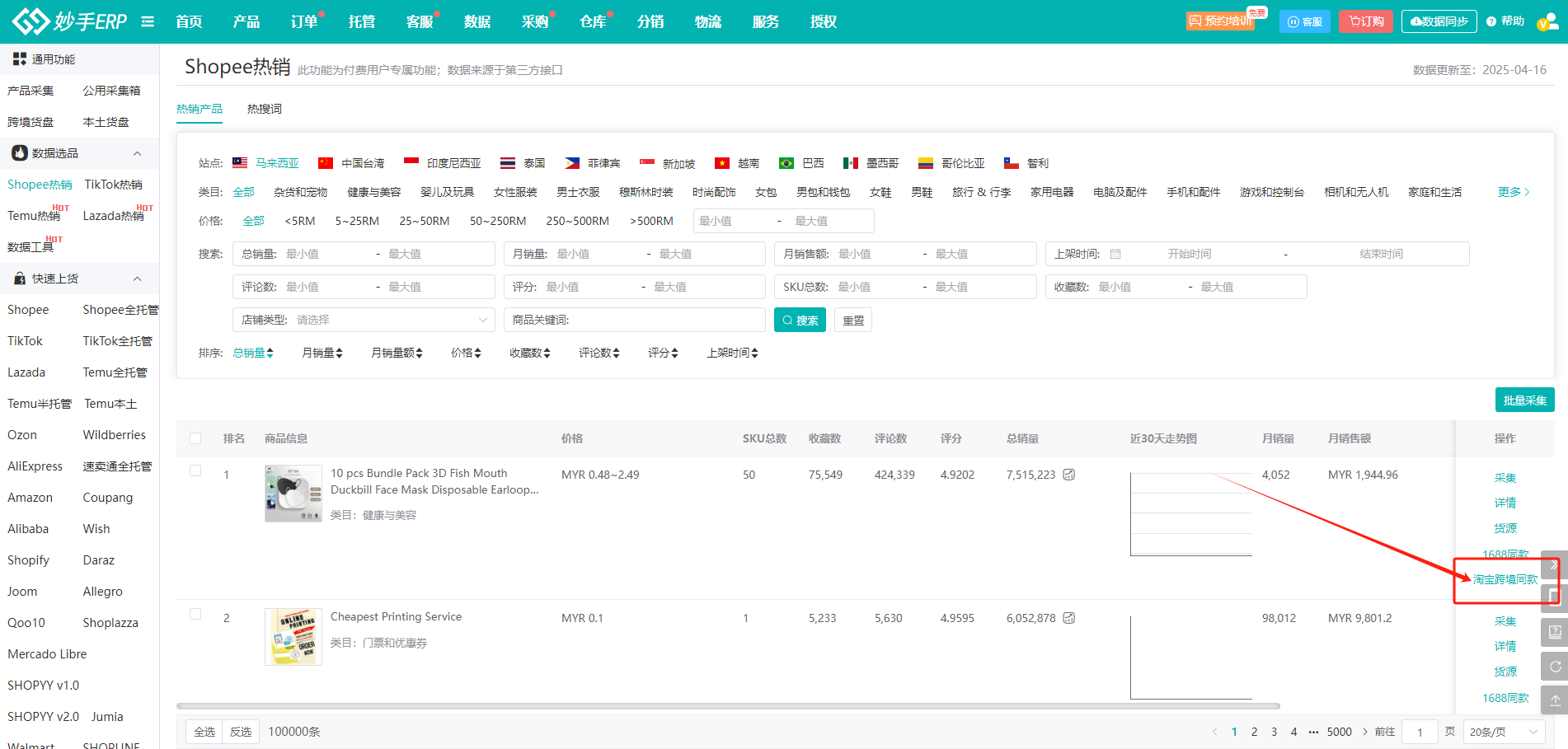Select the Chile site 智利
This screenshot has width=1568, height=749.
[x=1026, y=163]
